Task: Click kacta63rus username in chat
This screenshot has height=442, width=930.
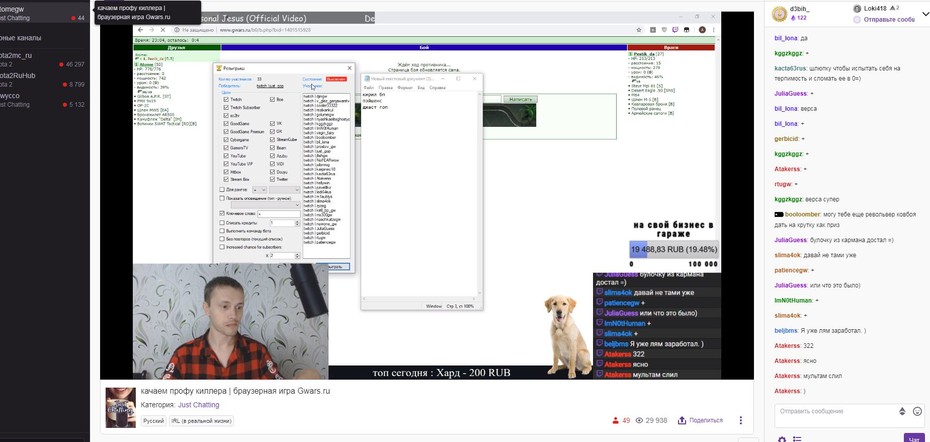Action: (792, 68)
